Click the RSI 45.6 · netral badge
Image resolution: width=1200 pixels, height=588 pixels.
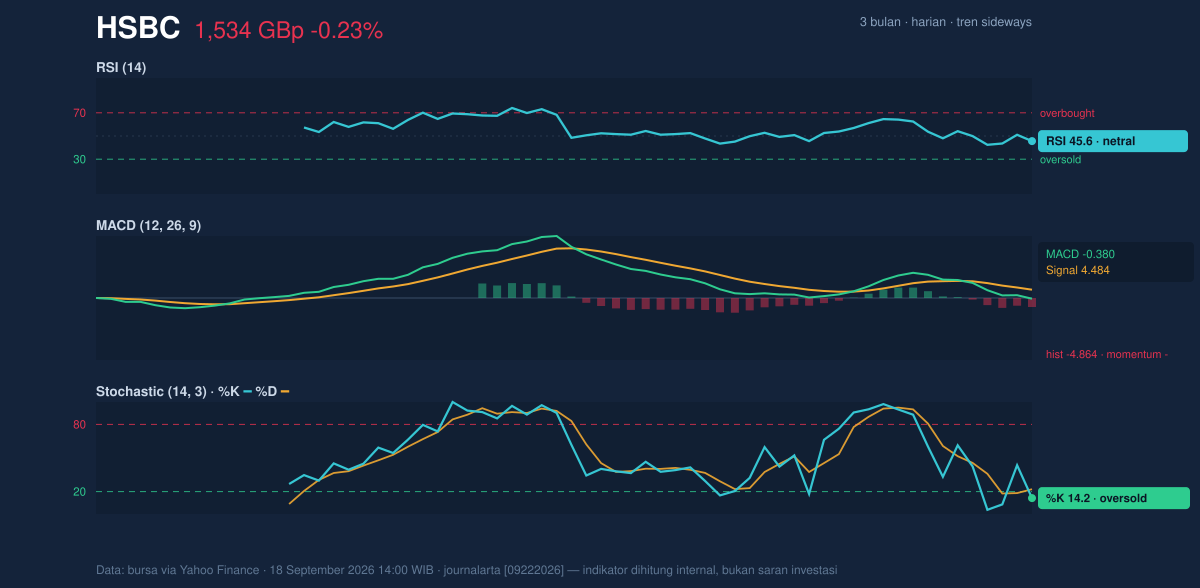(1113, 141)
